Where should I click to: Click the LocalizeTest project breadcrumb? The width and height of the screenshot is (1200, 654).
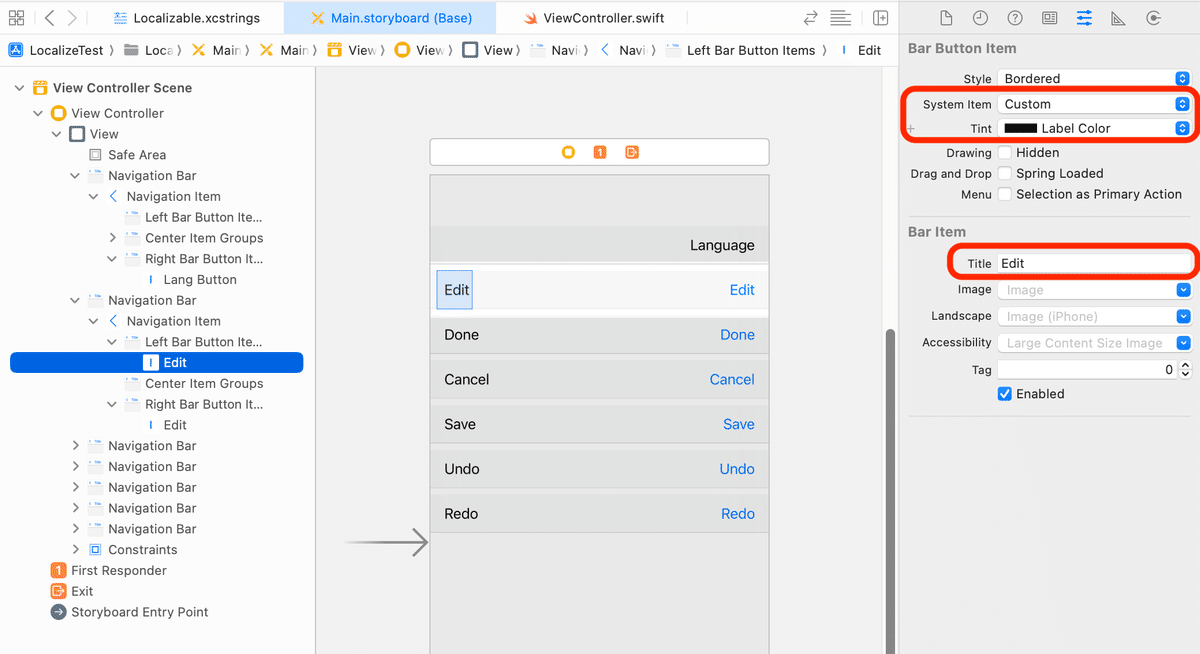click(x=55, y=50)
